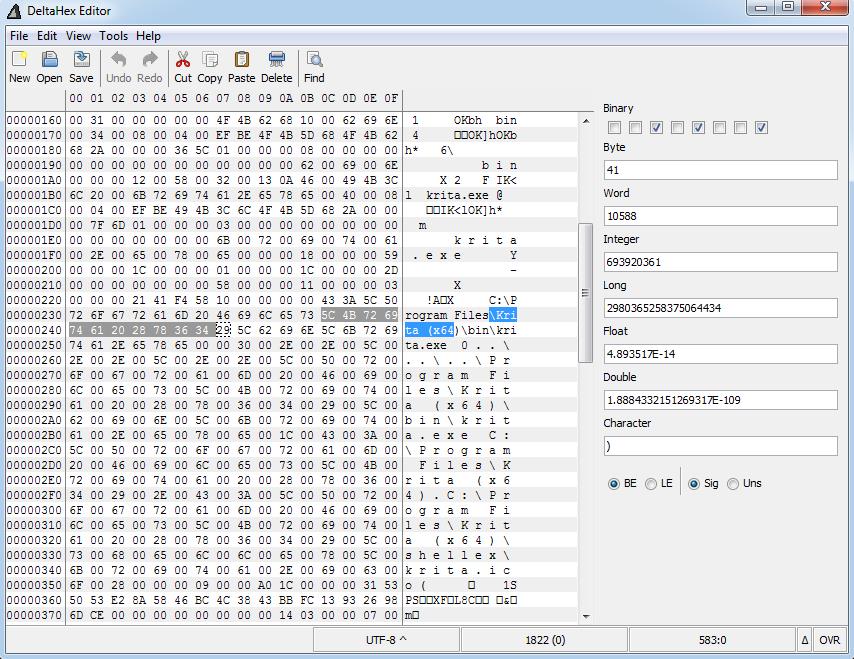Viewport: 854px width, 659px height.
Task: Toggle the last Binary bit checkbox
Action: click(761, 127)
